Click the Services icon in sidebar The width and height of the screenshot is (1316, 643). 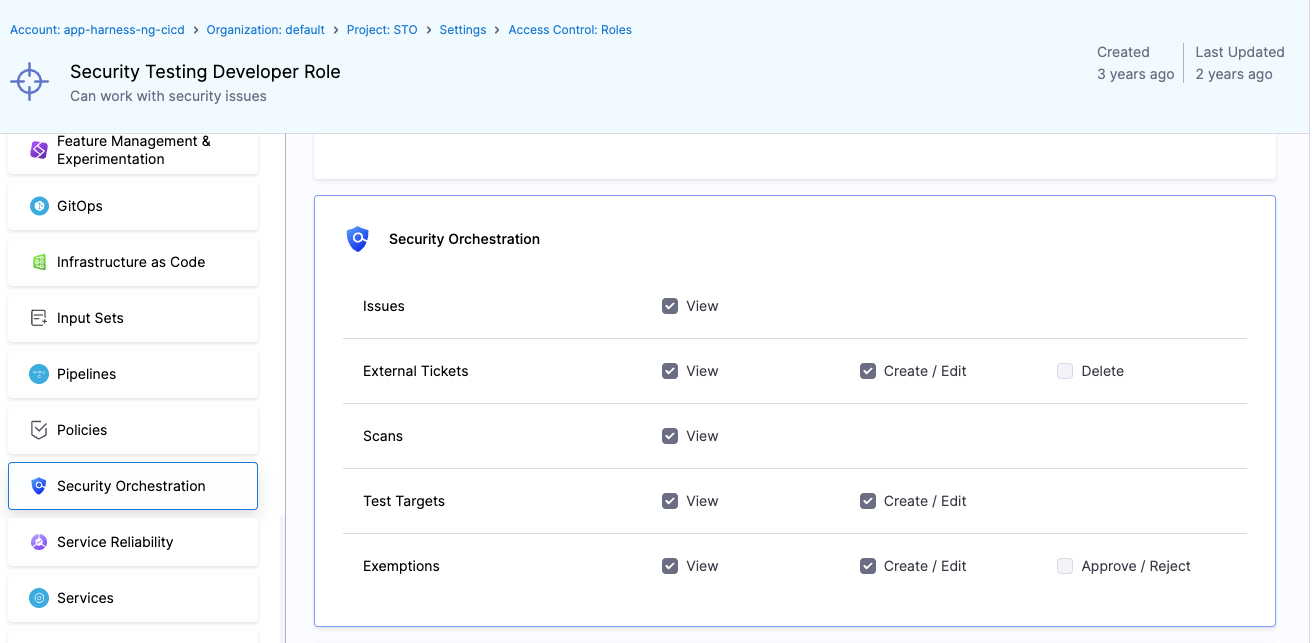(x=39, y=598)
